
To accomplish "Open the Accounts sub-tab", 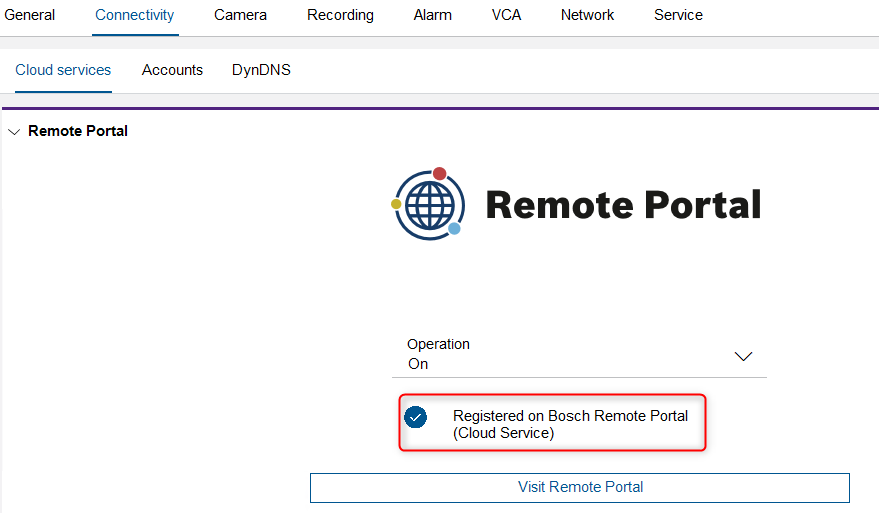I will pos(172,70).
